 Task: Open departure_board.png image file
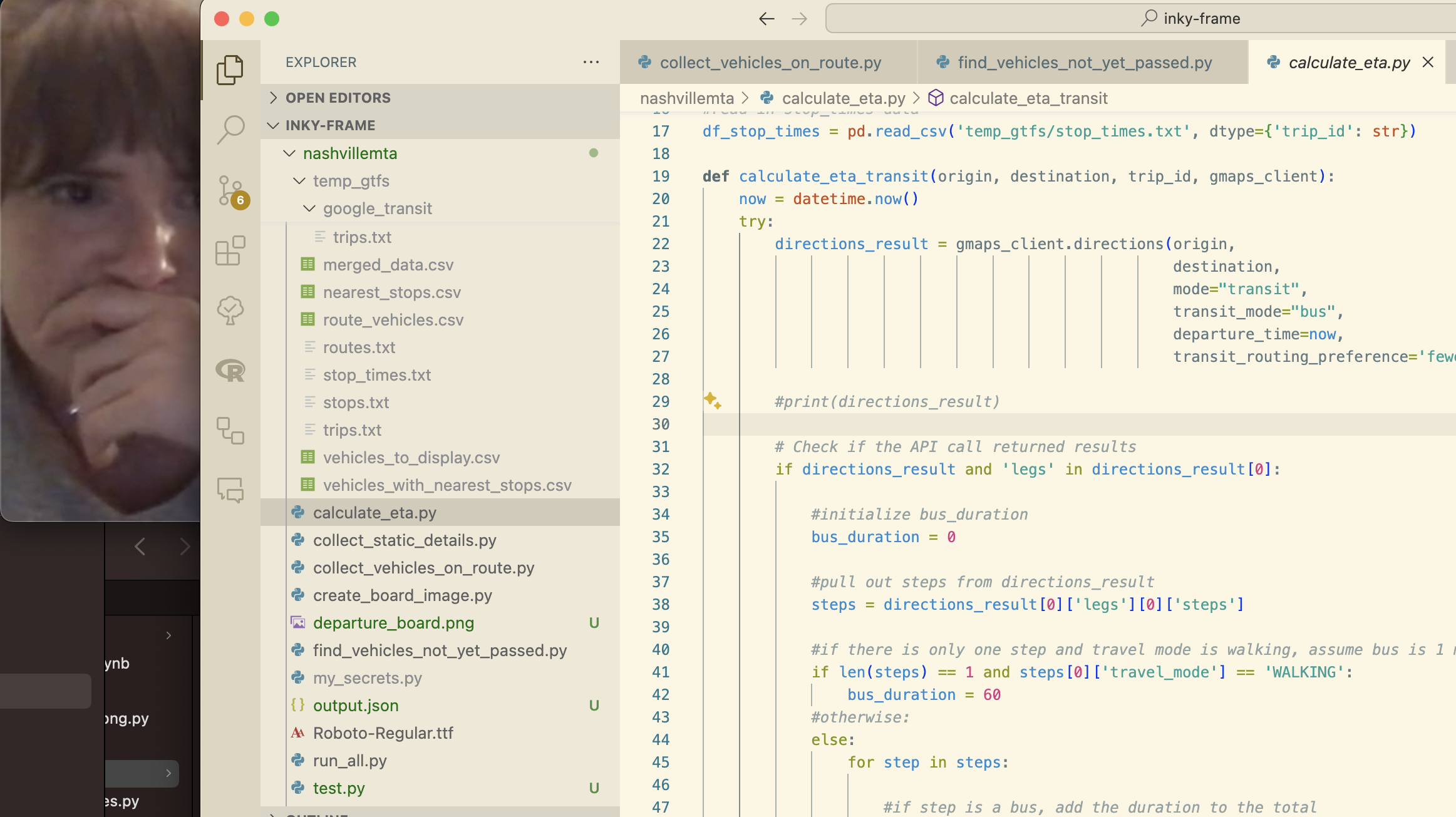coord(440,623)
